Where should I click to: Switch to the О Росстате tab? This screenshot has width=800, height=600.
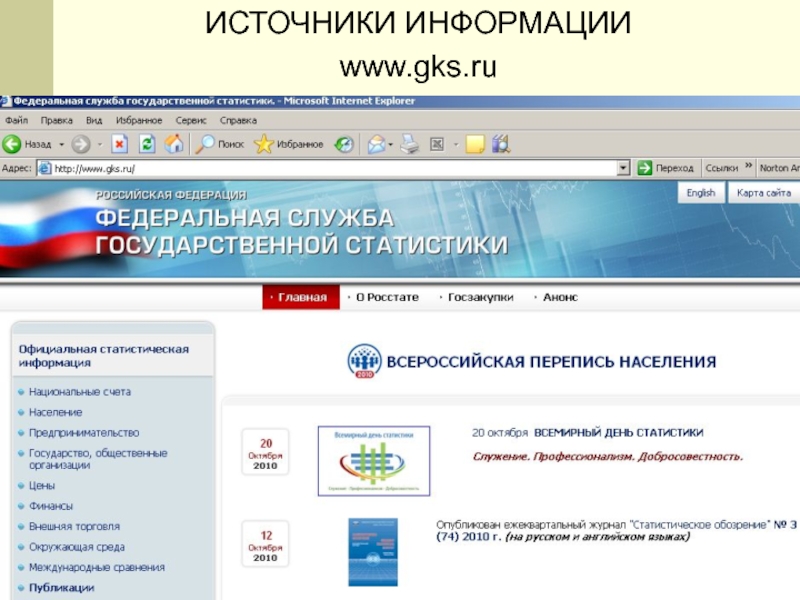coord(384,297)
